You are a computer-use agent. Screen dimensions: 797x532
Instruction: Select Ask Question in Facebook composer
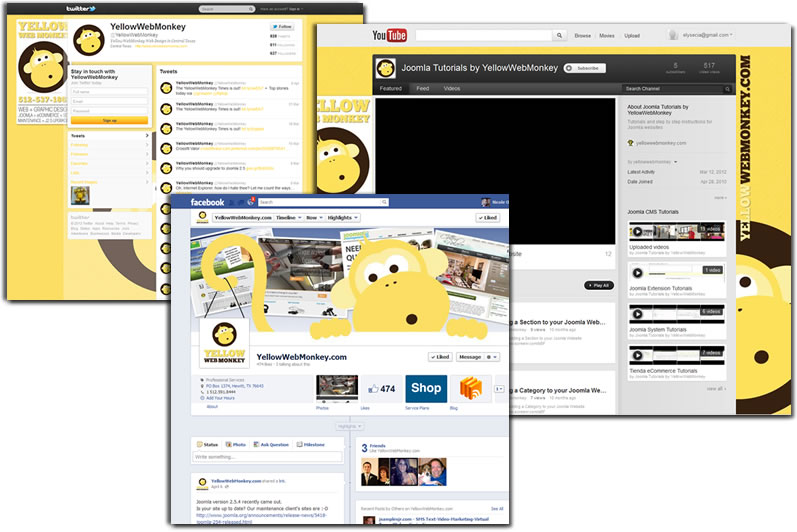tap(271, 445)
